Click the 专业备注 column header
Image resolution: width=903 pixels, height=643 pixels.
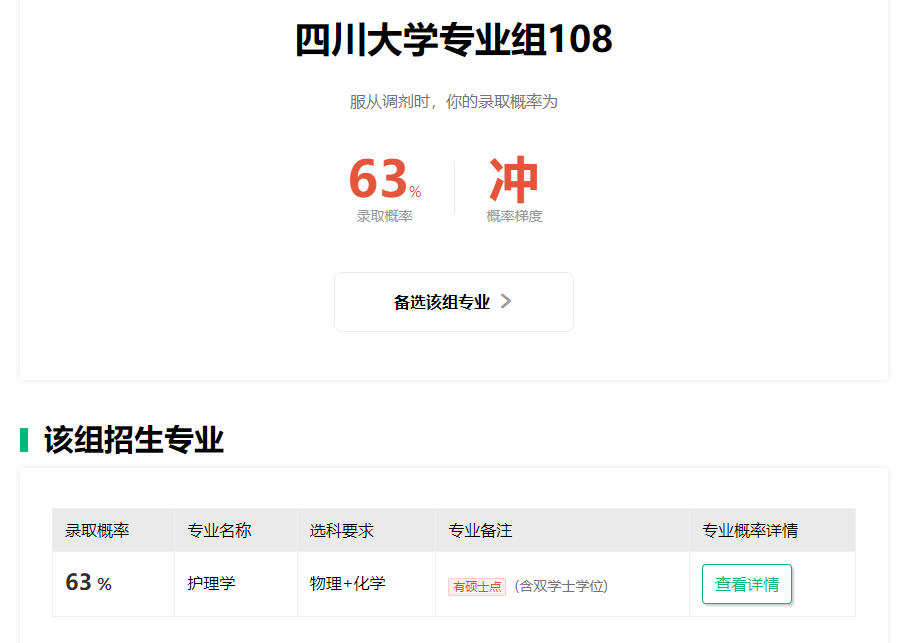pyautogui.click(x=480, y=530)
